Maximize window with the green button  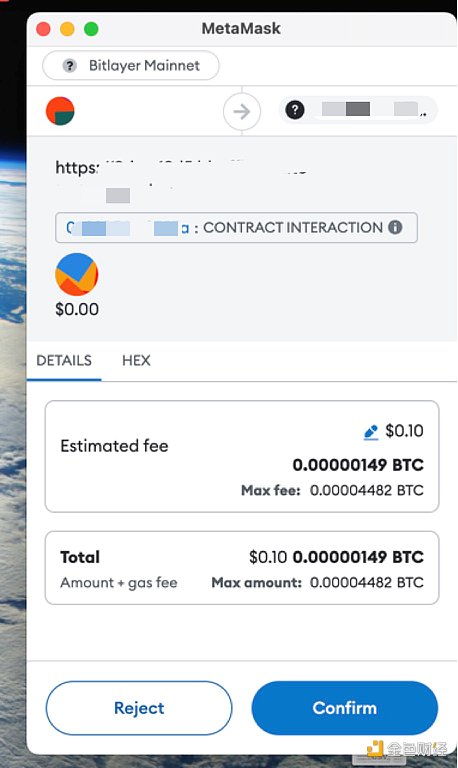pos(91,29)
